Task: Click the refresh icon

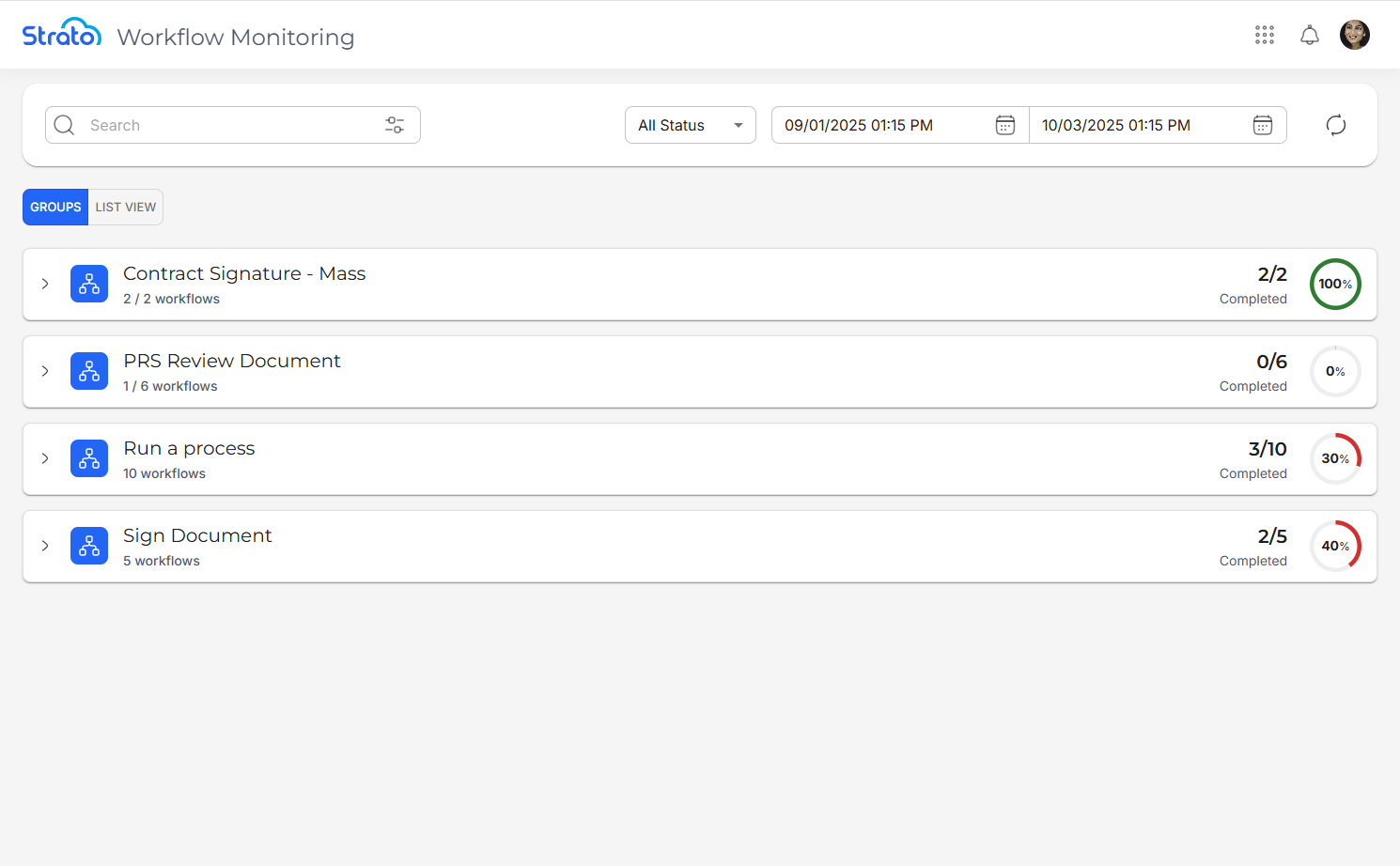Action: click(1336, 125)
